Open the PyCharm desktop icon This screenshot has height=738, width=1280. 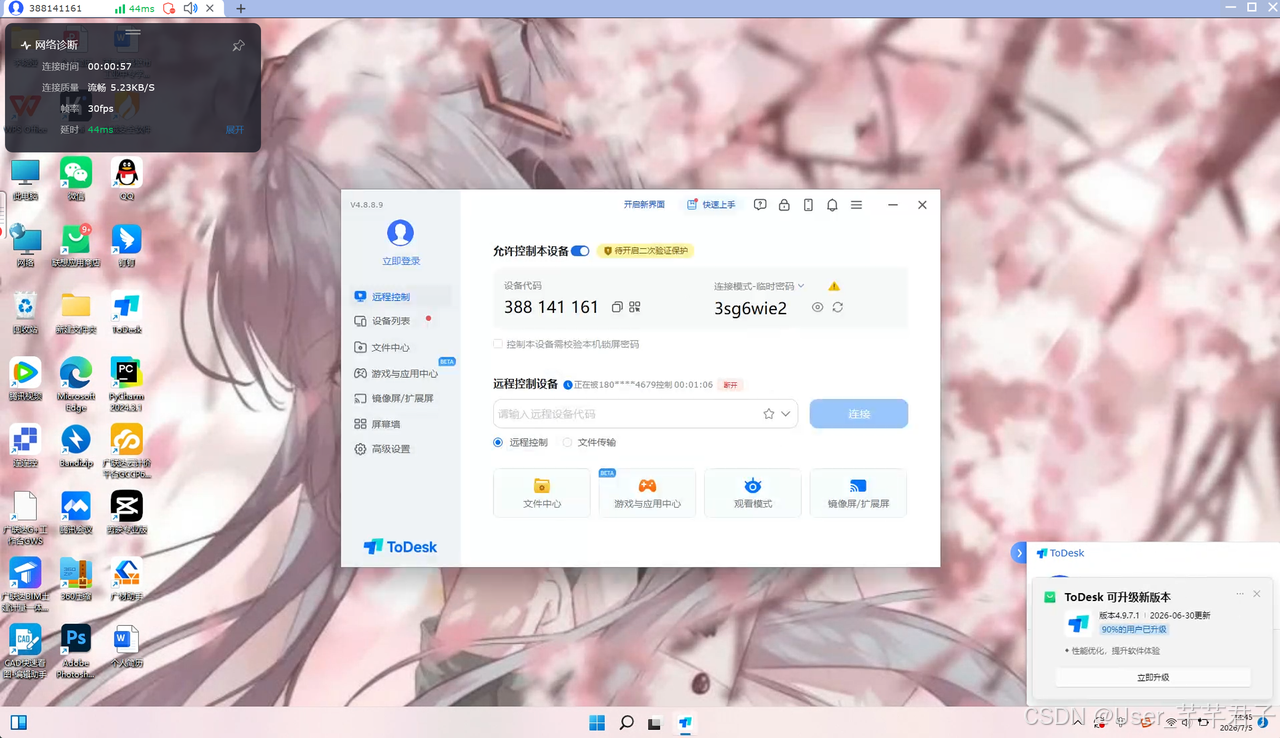[127, 383]
